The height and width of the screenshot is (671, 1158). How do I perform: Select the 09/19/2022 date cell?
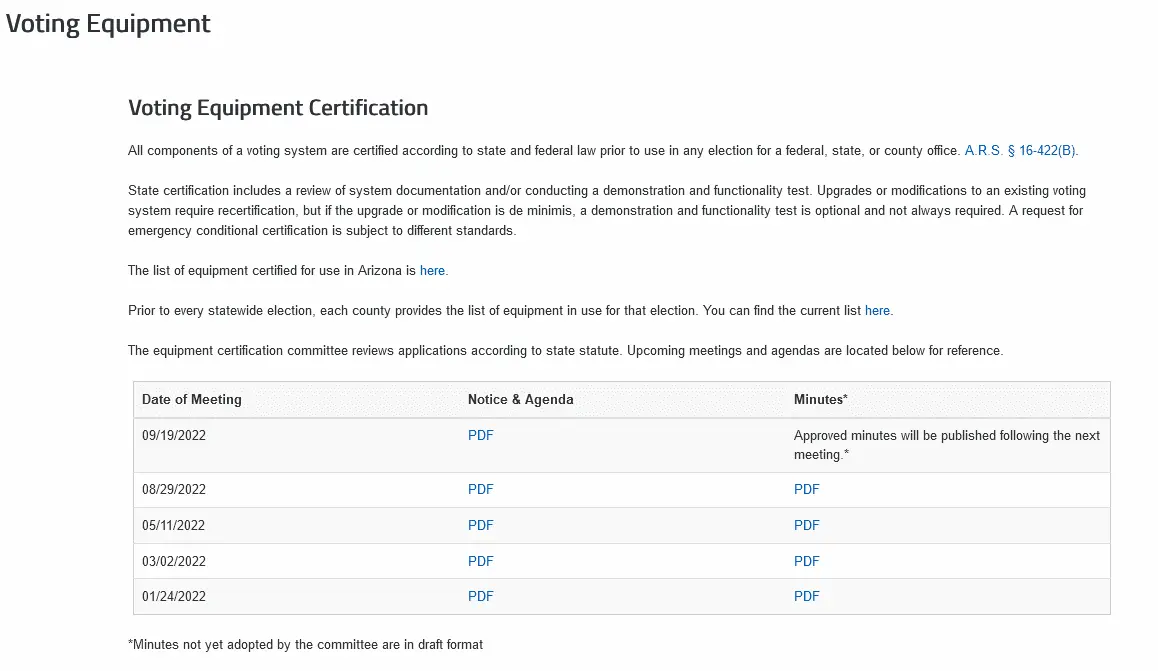[174, 436]
